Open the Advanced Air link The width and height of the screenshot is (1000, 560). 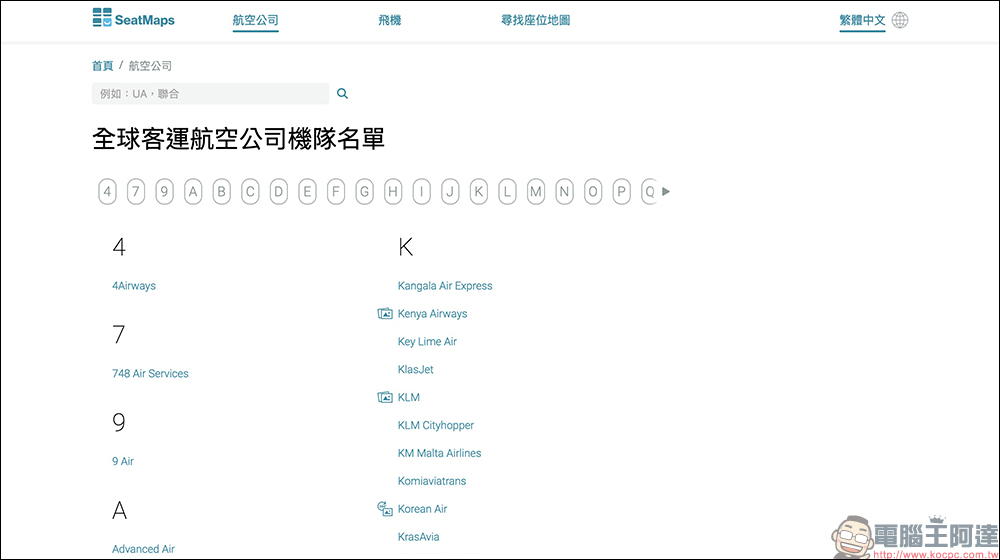[x=143, y=549]
